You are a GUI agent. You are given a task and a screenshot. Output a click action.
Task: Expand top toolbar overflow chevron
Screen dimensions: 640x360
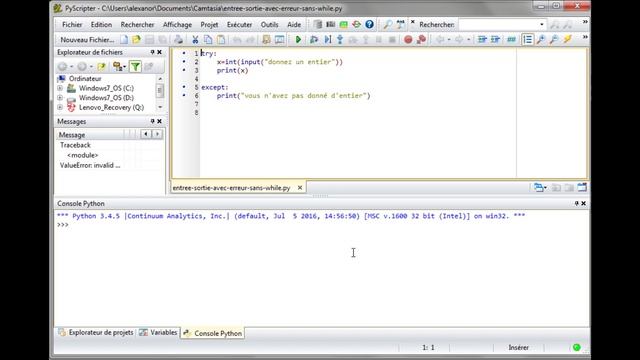585,22
